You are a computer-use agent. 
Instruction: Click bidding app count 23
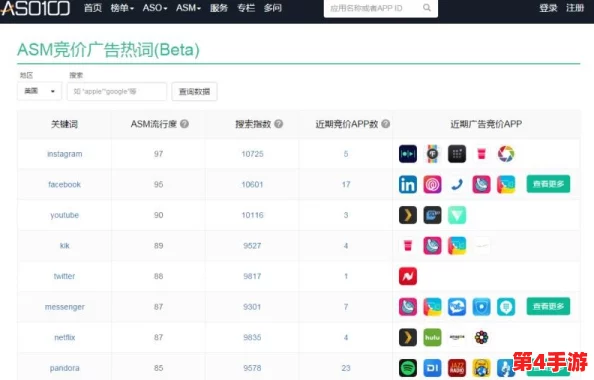[346, 368]
